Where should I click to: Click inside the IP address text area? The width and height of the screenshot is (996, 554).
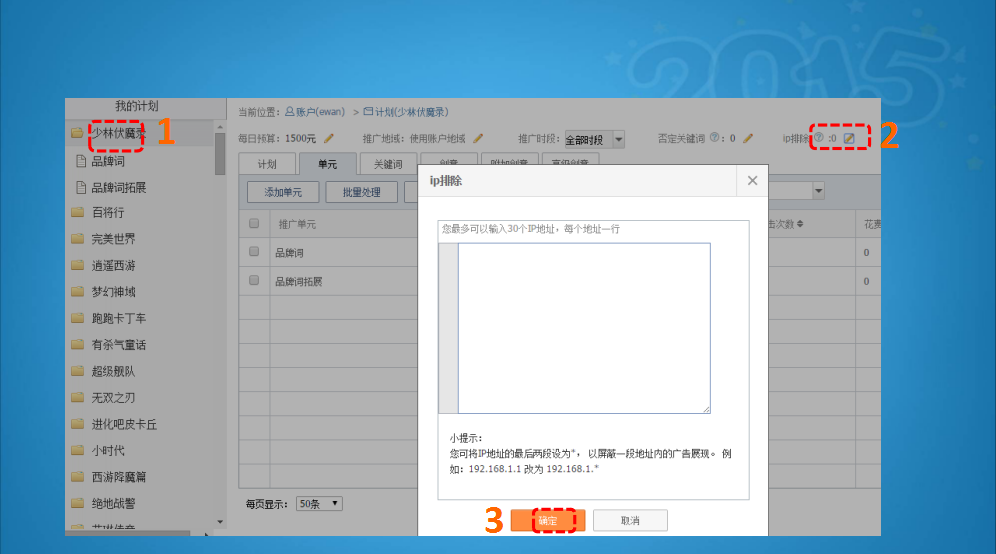[584, 327]
